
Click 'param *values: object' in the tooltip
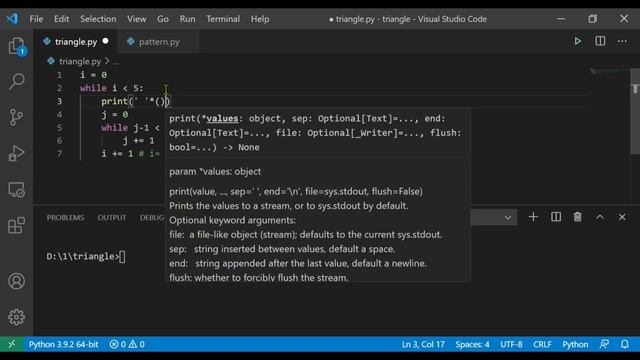coord(215,171)
